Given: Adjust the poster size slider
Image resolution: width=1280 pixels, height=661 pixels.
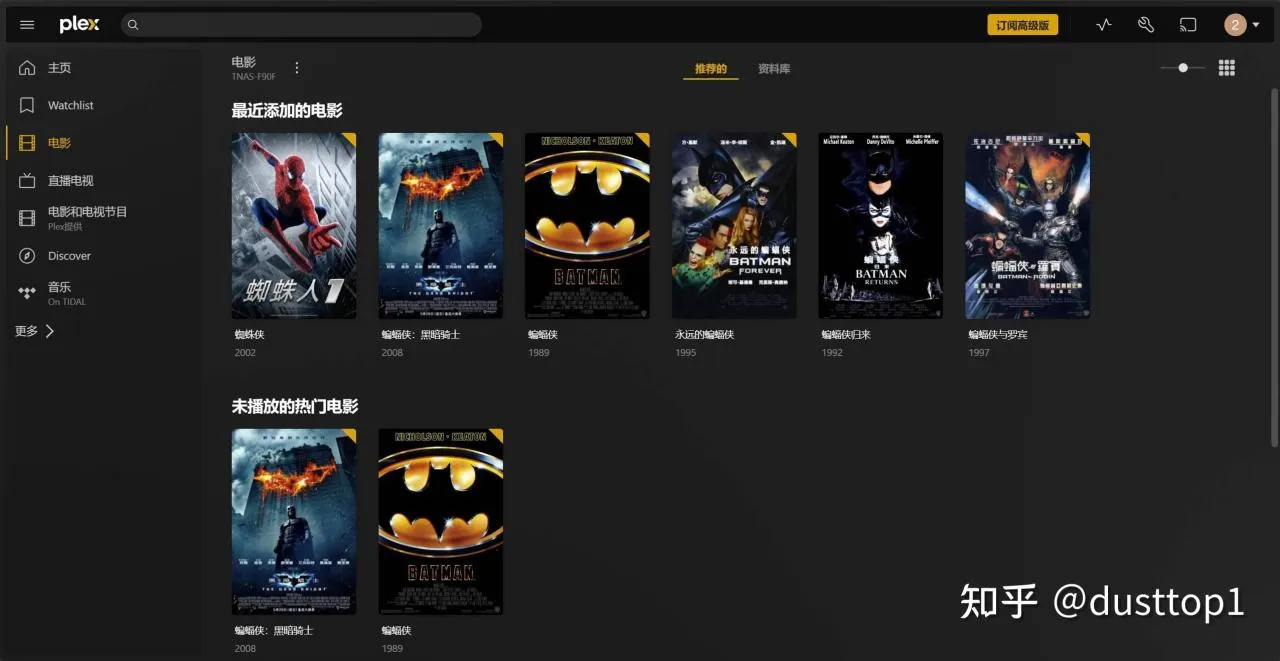Looking at the screenshot, I should [1183, 68].
